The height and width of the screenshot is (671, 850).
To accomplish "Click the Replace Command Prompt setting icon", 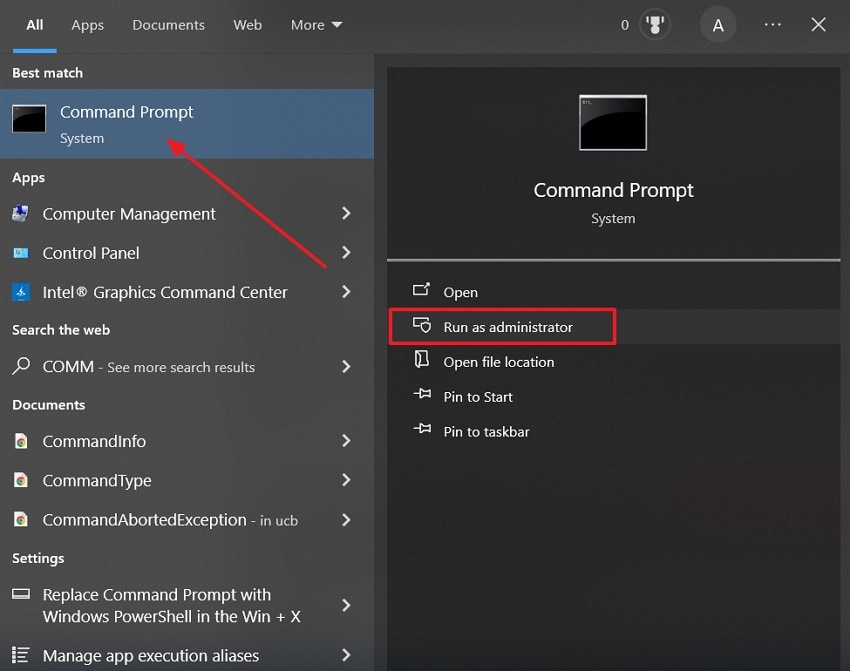I will point(21,594).
